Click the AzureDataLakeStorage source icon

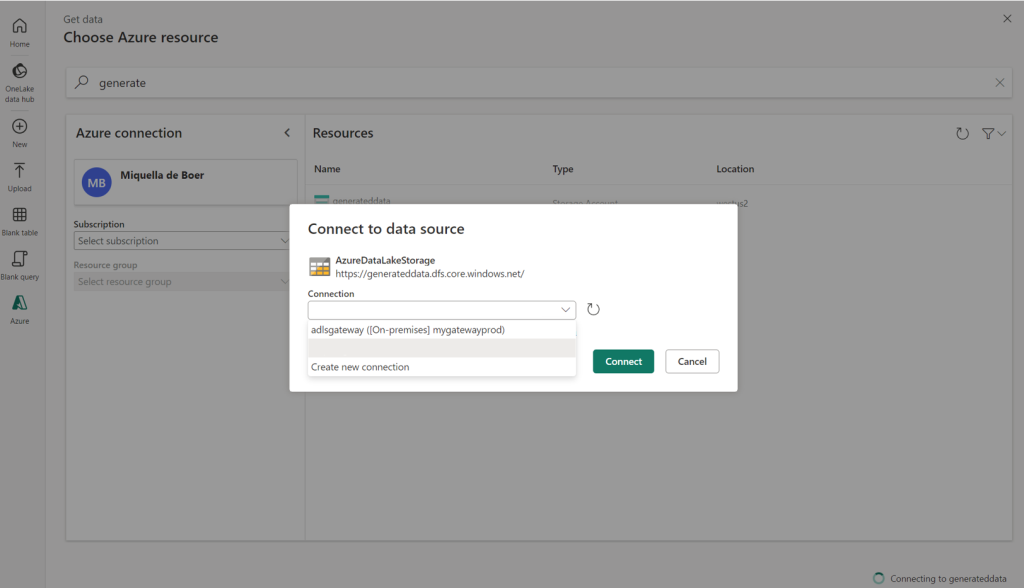pyautogui.click(x=319, y=267)
